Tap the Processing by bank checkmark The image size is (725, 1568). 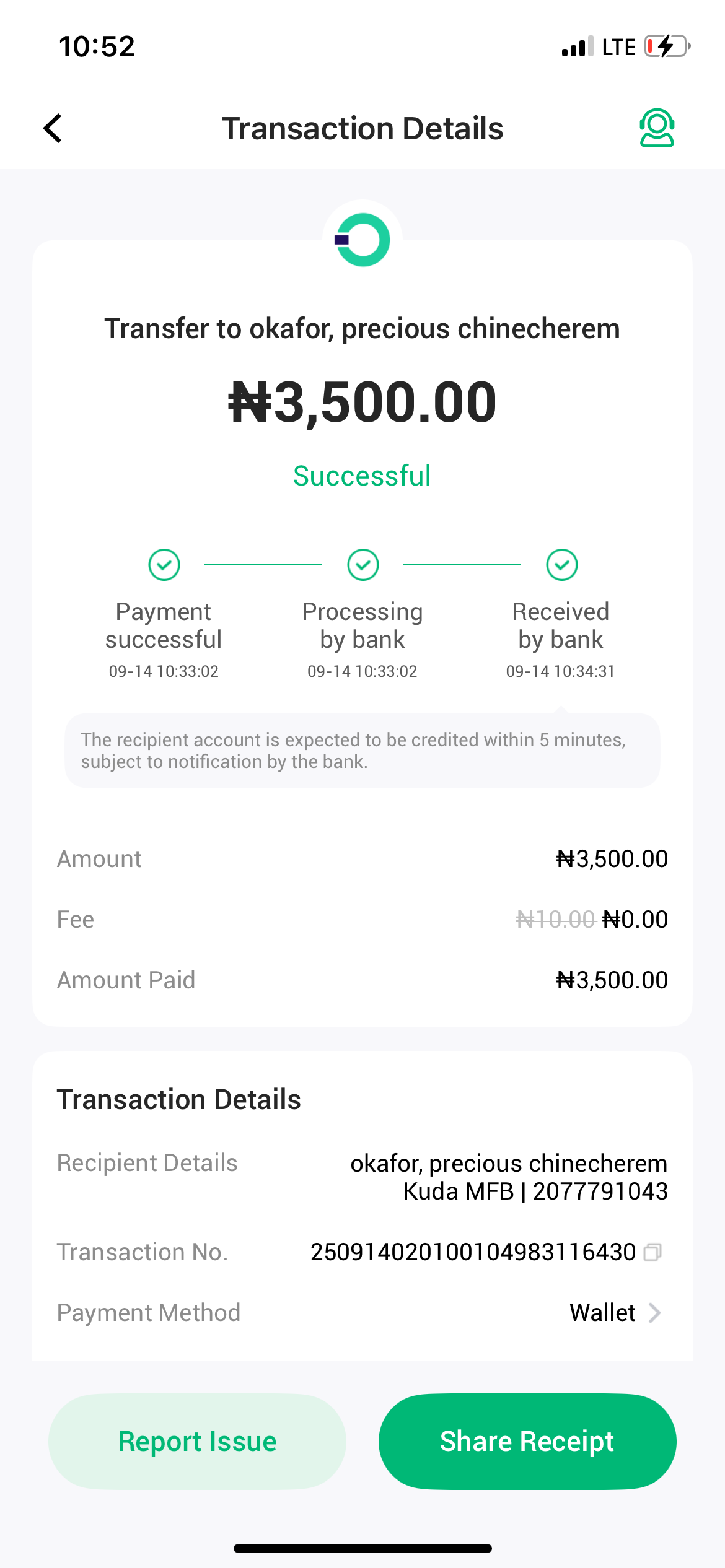pyautogui.click(x=362, y=565)
